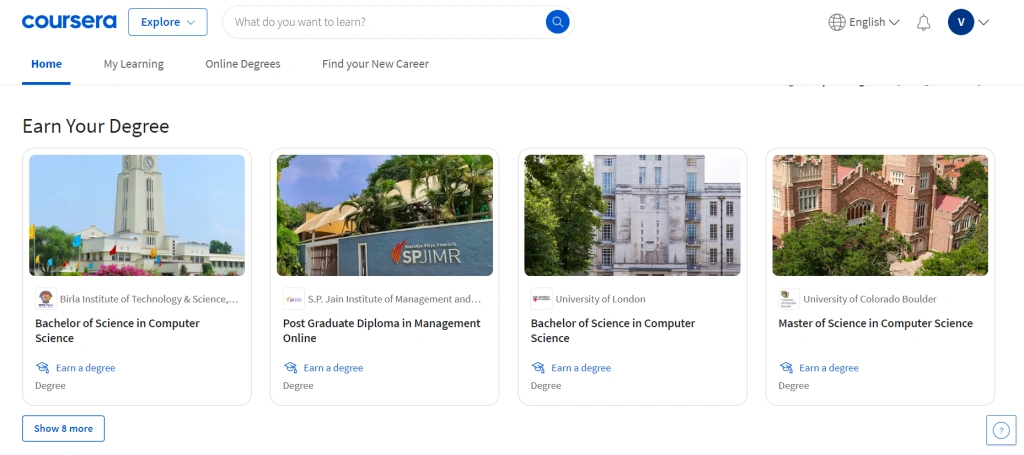Expand the profile menu chevron
The width and height of the screenshot is (1024, 455).
point(984,22)
